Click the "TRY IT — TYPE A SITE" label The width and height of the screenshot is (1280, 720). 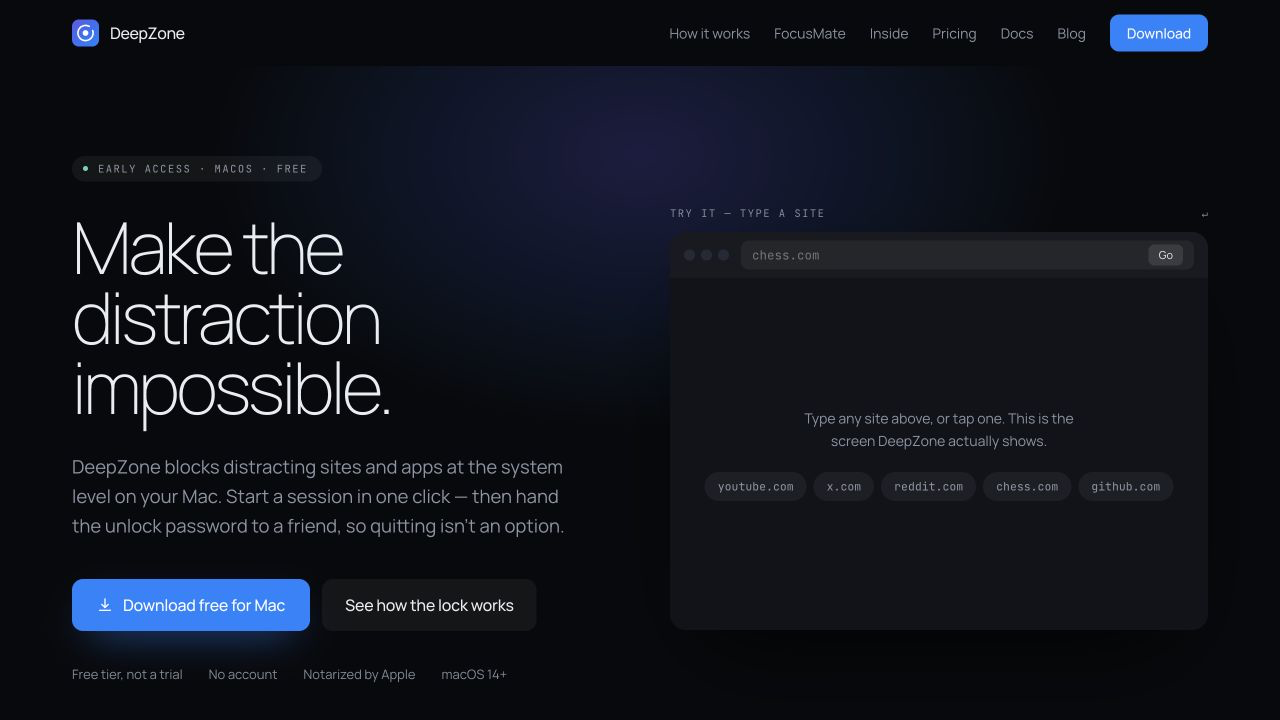(747, 213)
